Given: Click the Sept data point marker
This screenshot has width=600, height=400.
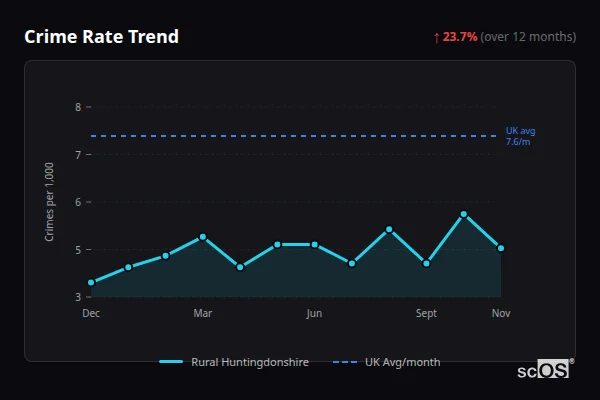Looking at the screenshot, I should (426, 263).
